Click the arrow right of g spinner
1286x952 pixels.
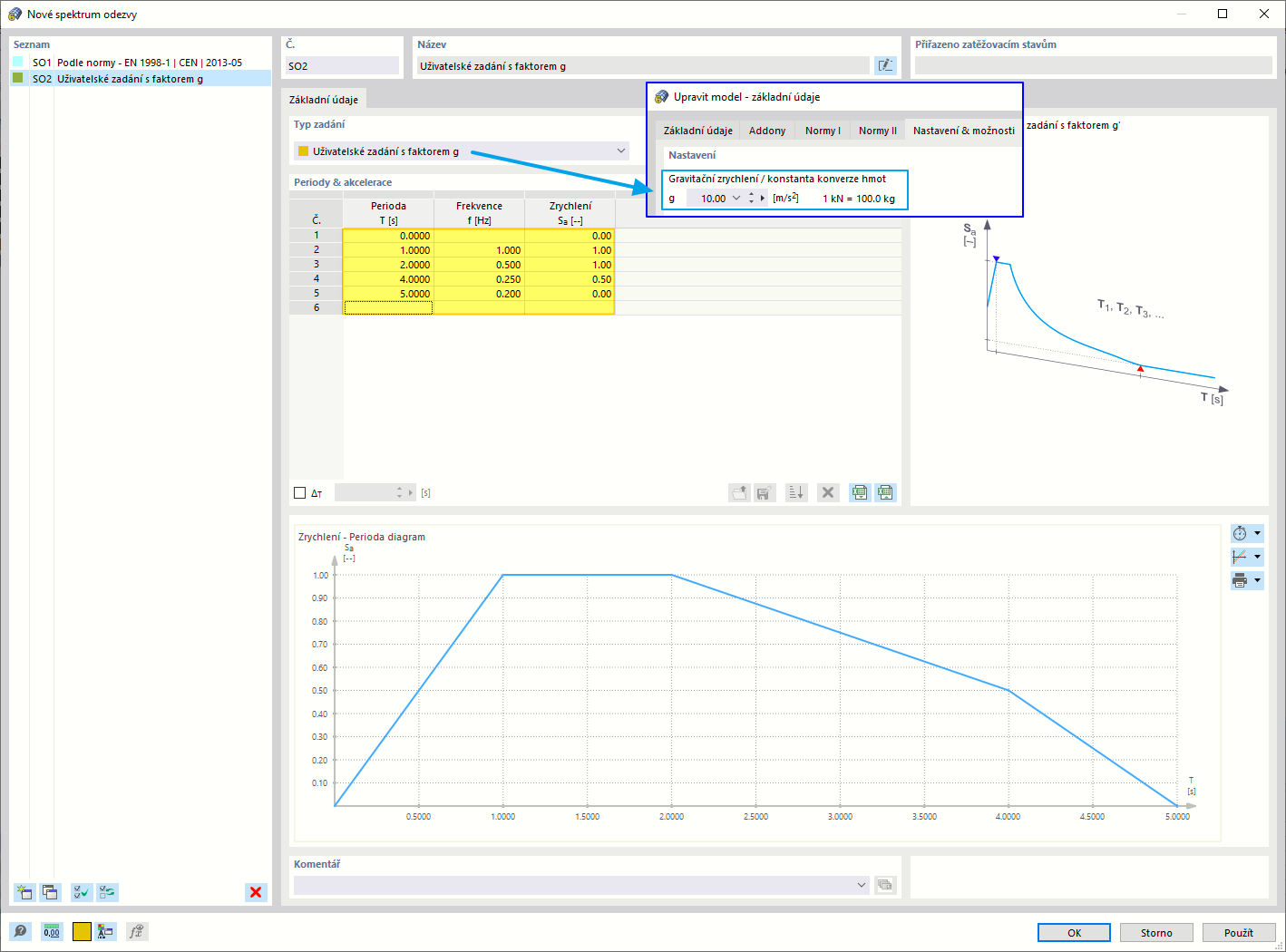[x=763, y=199]
